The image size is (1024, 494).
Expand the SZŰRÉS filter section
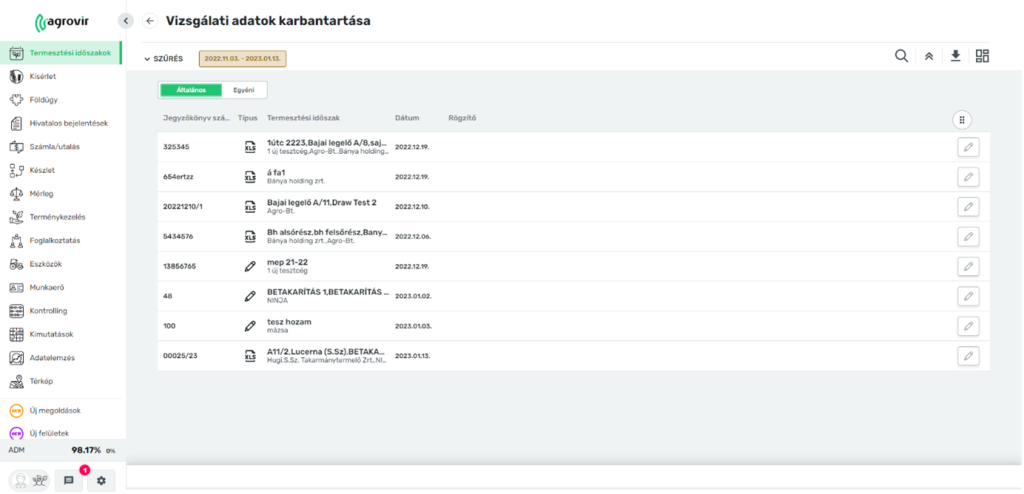click(163, 58)
